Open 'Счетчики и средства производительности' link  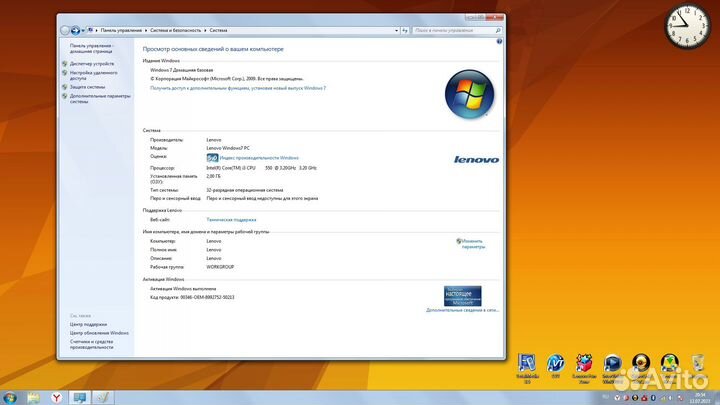pos(92,345)
